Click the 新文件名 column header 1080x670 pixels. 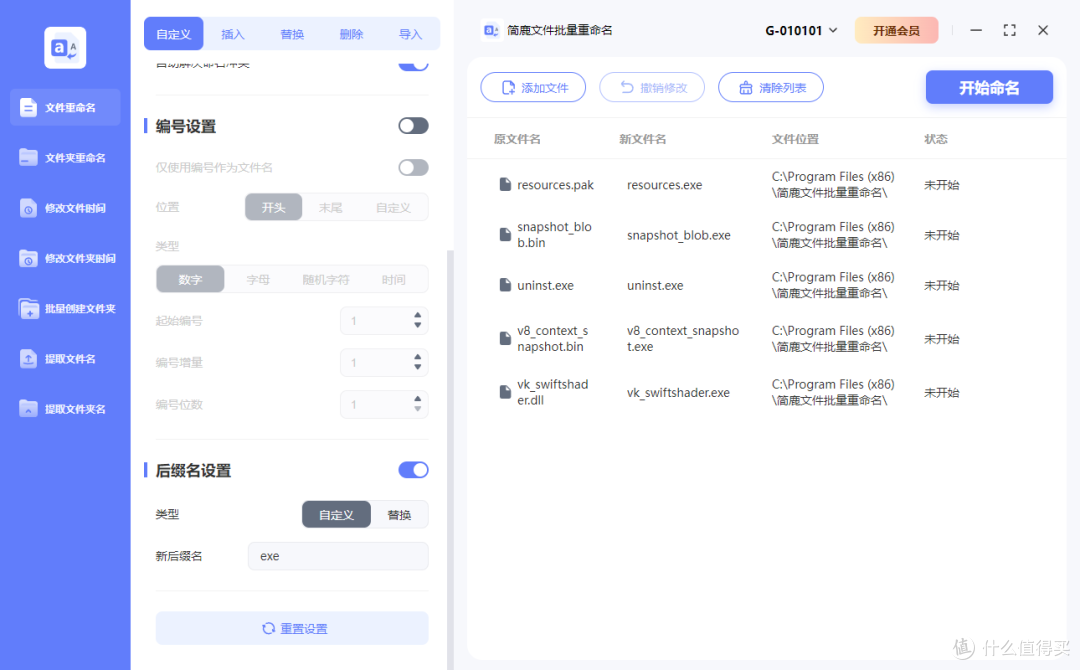point(643,139)
